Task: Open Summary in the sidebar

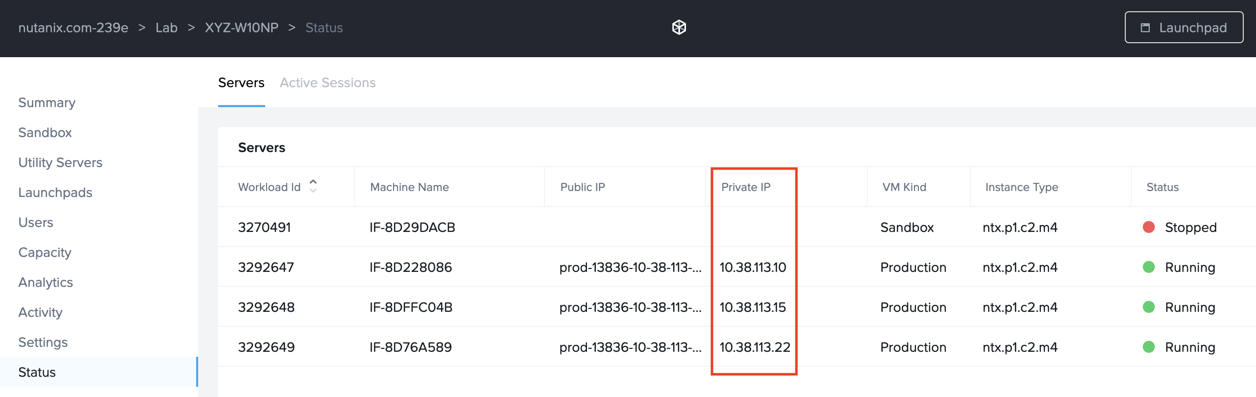Action: click(x=47, y=102)
